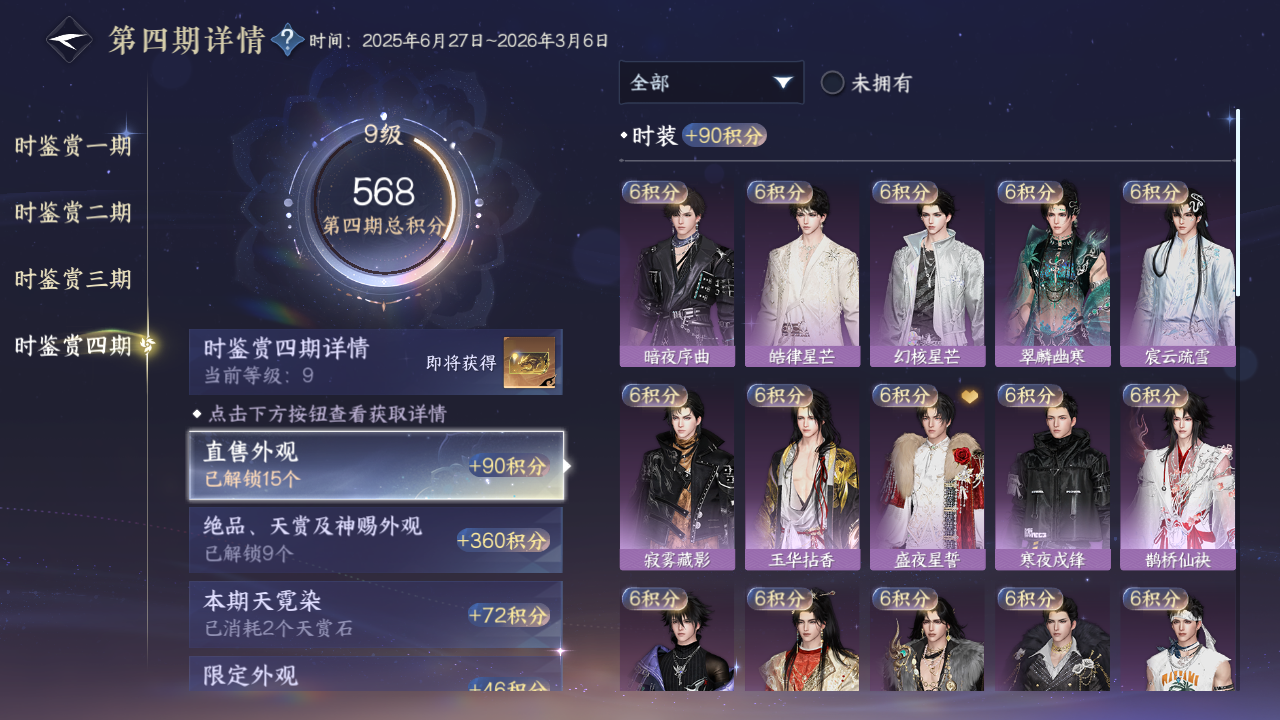Open 绝品、天赏及神赐外观 category
This screenshot has width=1280, height=720.
[x=376, y=540]
